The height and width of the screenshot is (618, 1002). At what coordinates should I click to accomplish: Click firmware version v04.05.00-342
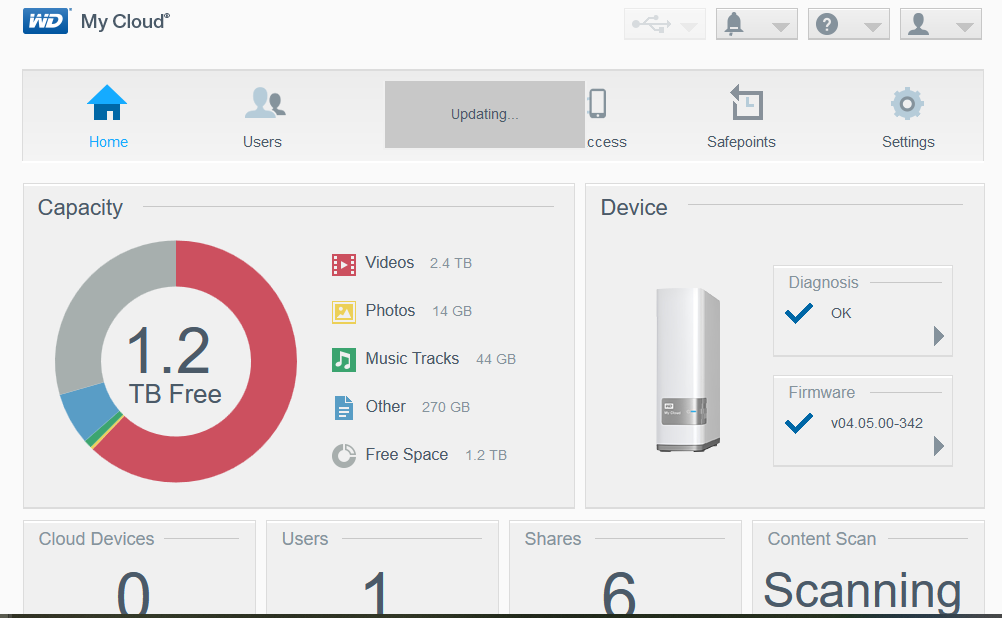pos(877,423)
